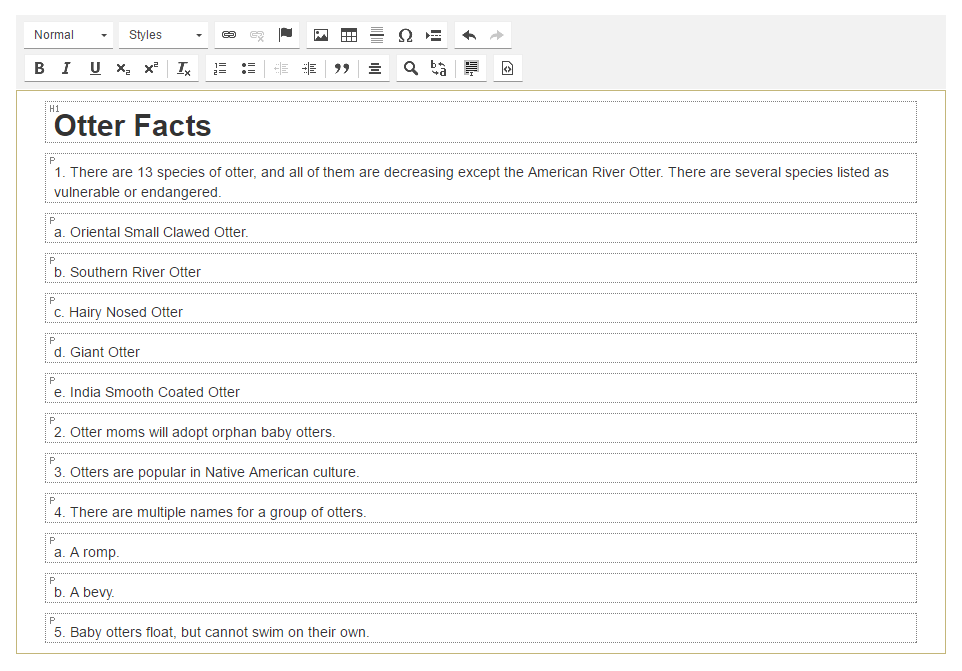
Task: Click the Unlink icon
Action: 257,35
